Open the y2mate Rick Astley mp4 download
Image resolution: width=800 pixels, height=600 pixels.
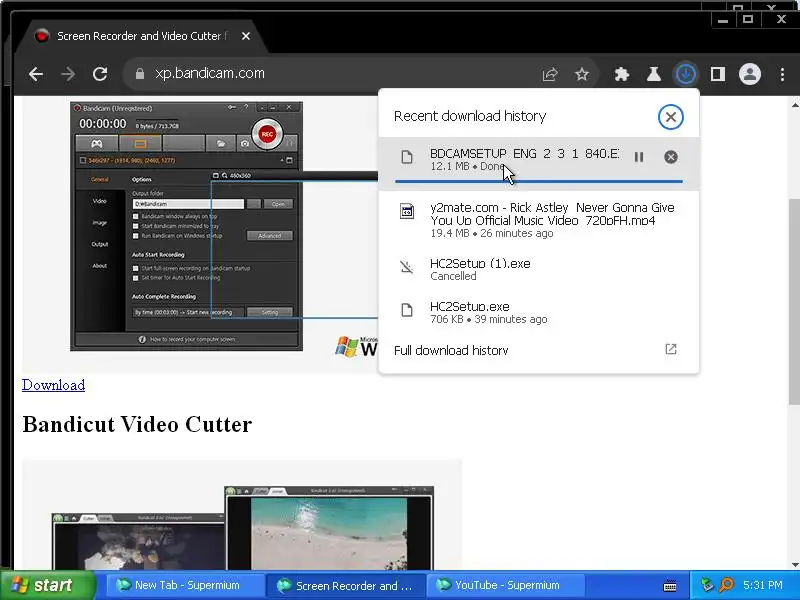(x=539, y=219)
